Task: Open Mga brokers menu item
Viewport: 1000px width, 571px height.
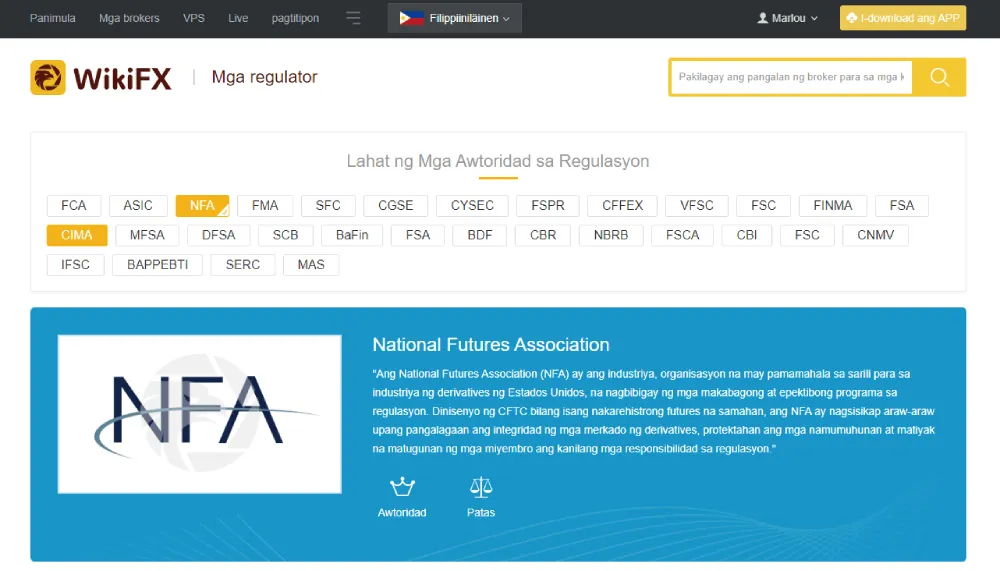Action: tap(129, 18)
